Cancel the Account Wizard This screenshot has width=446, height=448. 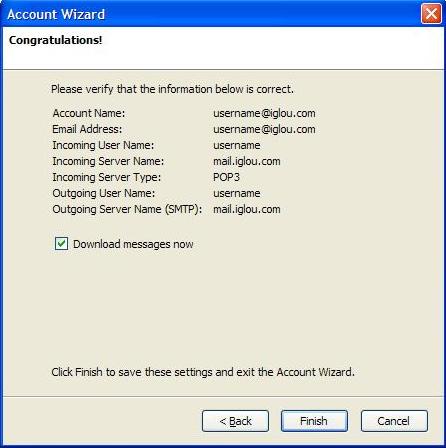[394, 421]
